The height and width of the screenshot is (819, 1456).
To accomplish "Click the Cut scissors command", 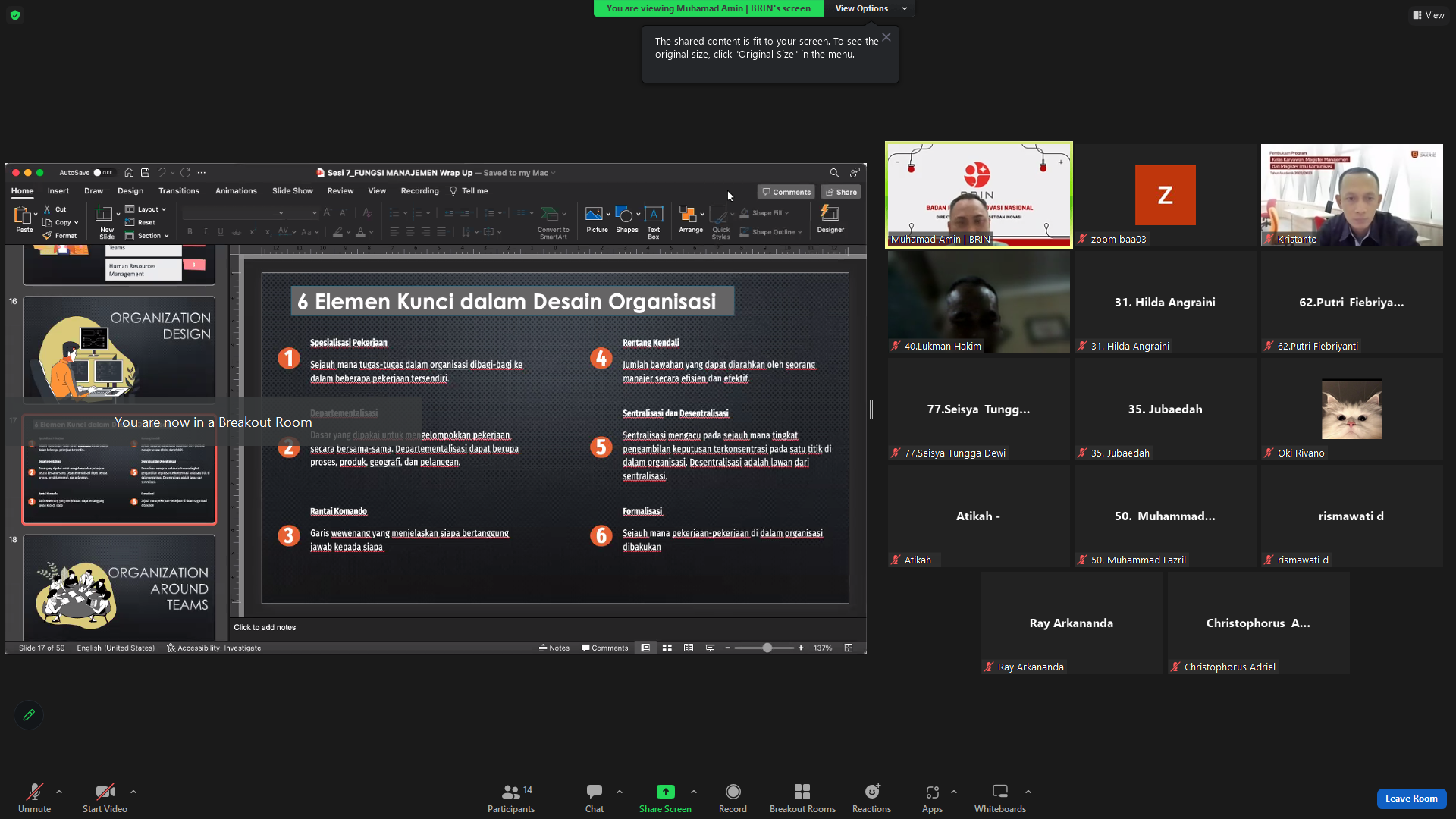I will pos(55,209).
